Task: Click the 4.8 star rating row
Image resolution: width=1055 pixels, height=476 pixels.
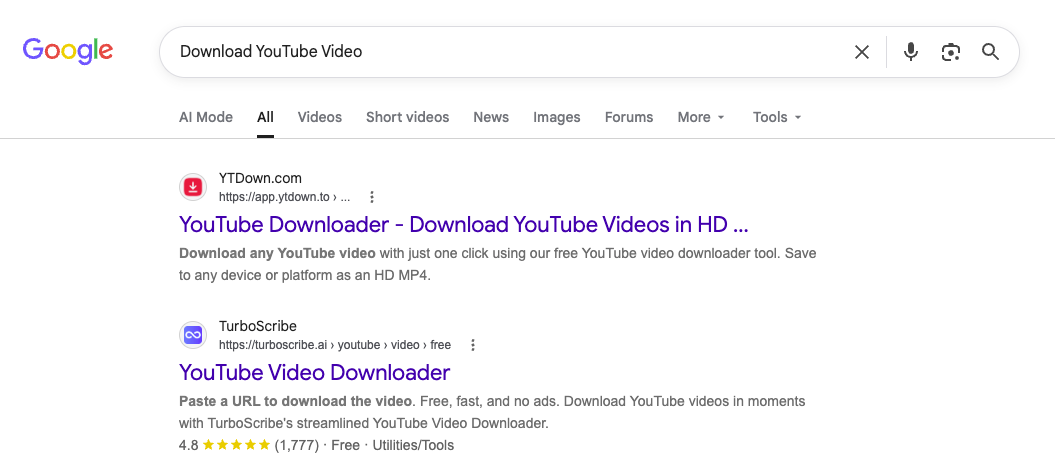Action: point(316,445)
